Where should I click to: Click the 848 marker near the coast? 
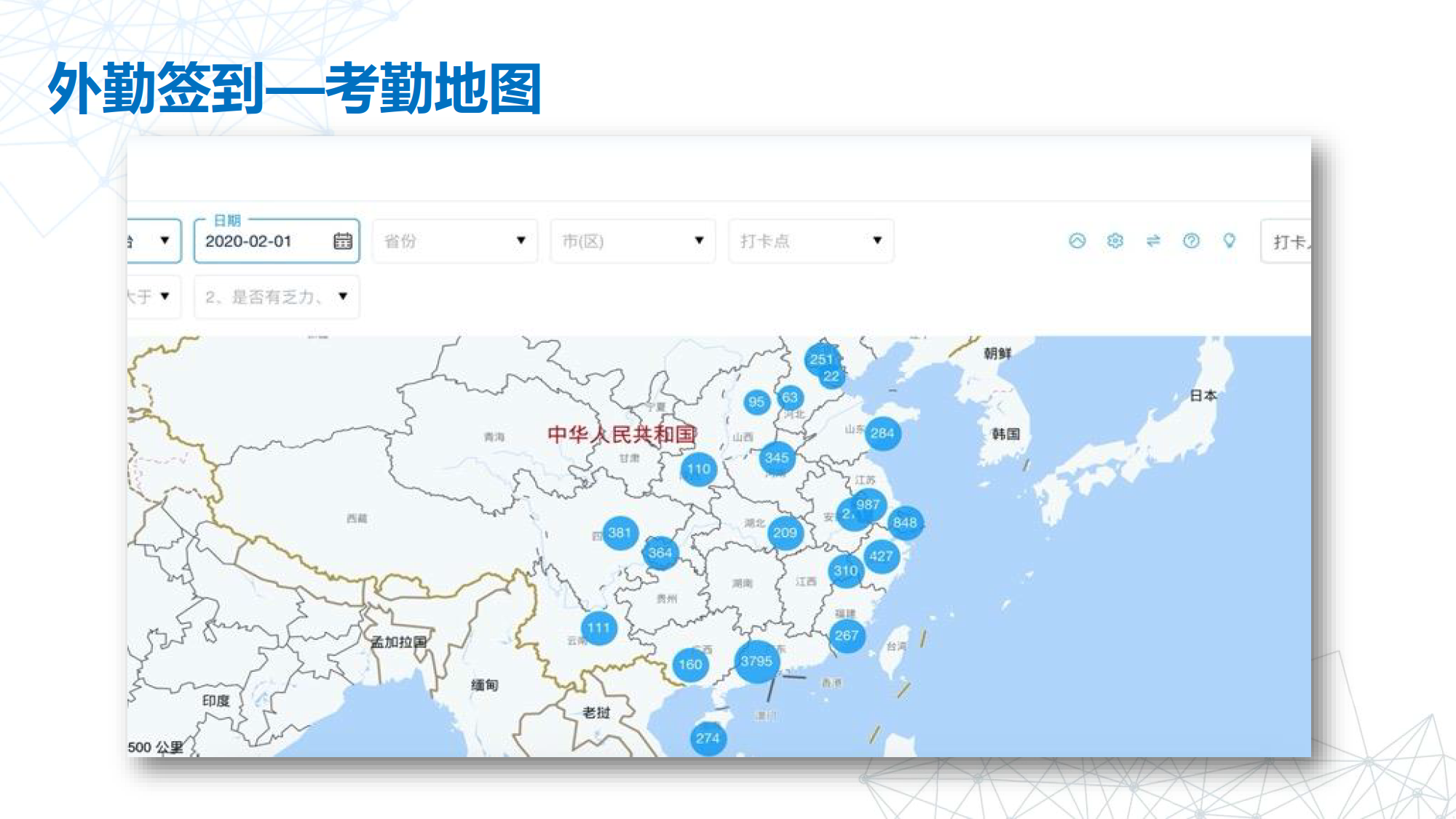[905, 523]
